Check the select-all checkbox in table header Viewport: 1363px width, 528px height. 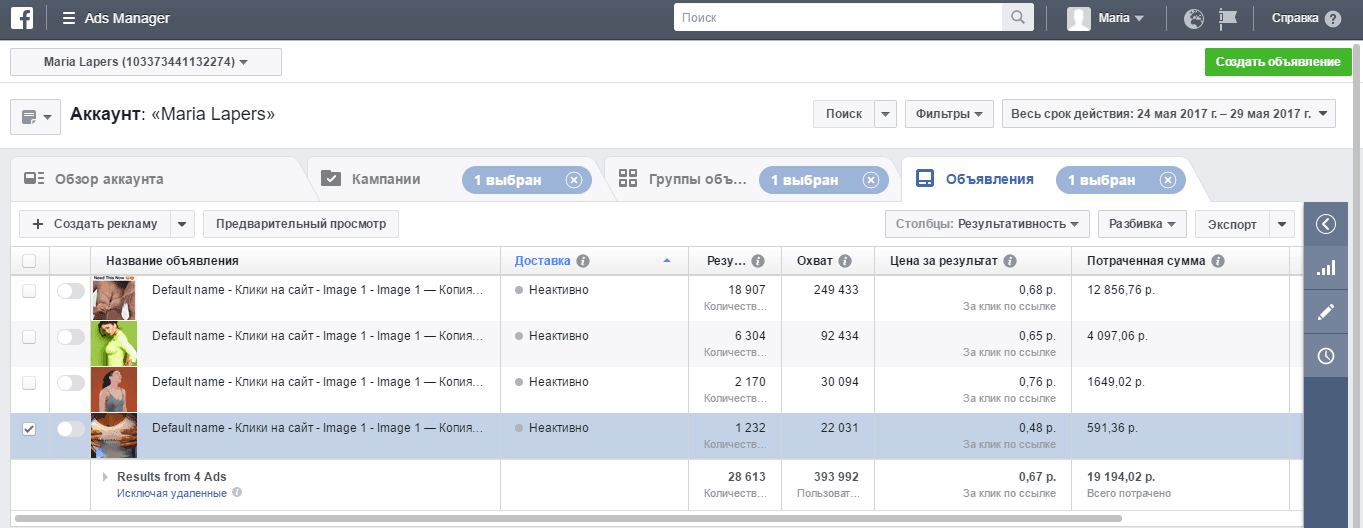click(29, 261)
